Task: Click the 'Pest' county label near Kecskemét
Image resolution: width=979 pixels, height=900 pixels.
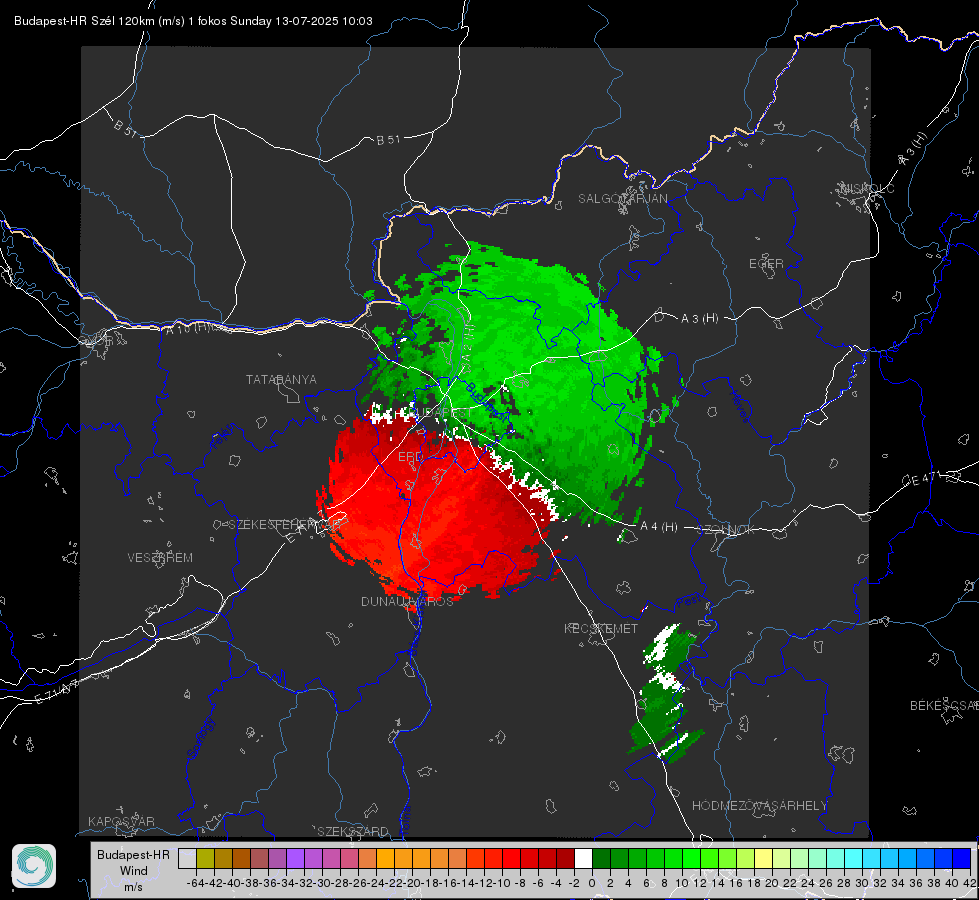Action: (x=688, y=603)
